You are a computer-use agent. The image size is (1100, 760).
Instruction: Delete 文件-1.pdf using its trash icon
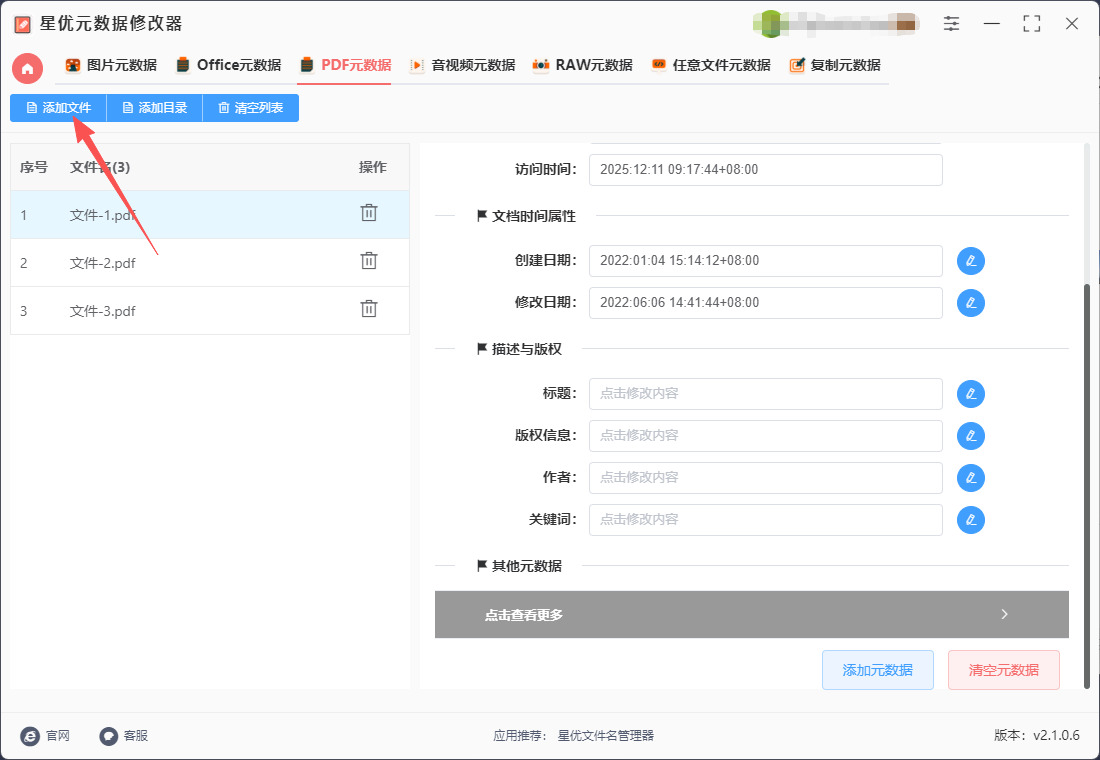(x=369, y=213)
